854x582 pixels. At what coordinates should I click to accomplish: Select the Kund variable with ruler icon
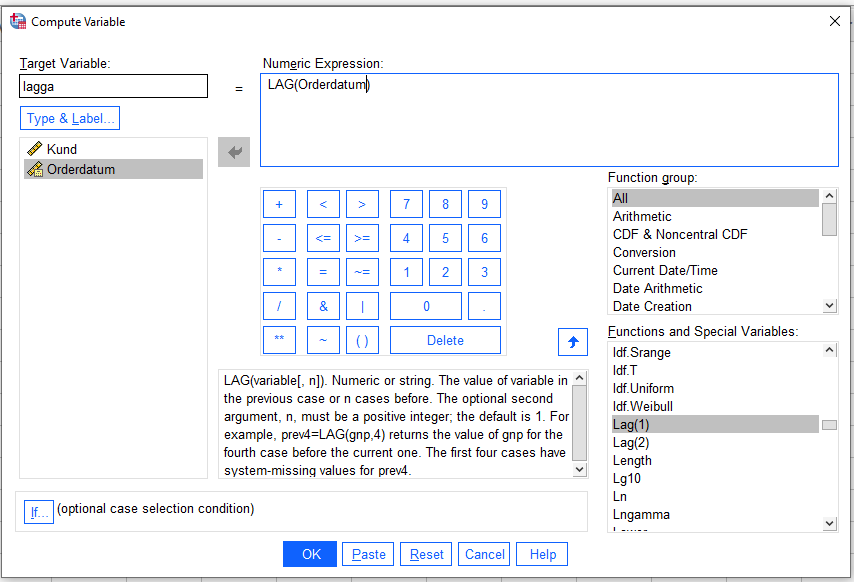click(113, 149)
